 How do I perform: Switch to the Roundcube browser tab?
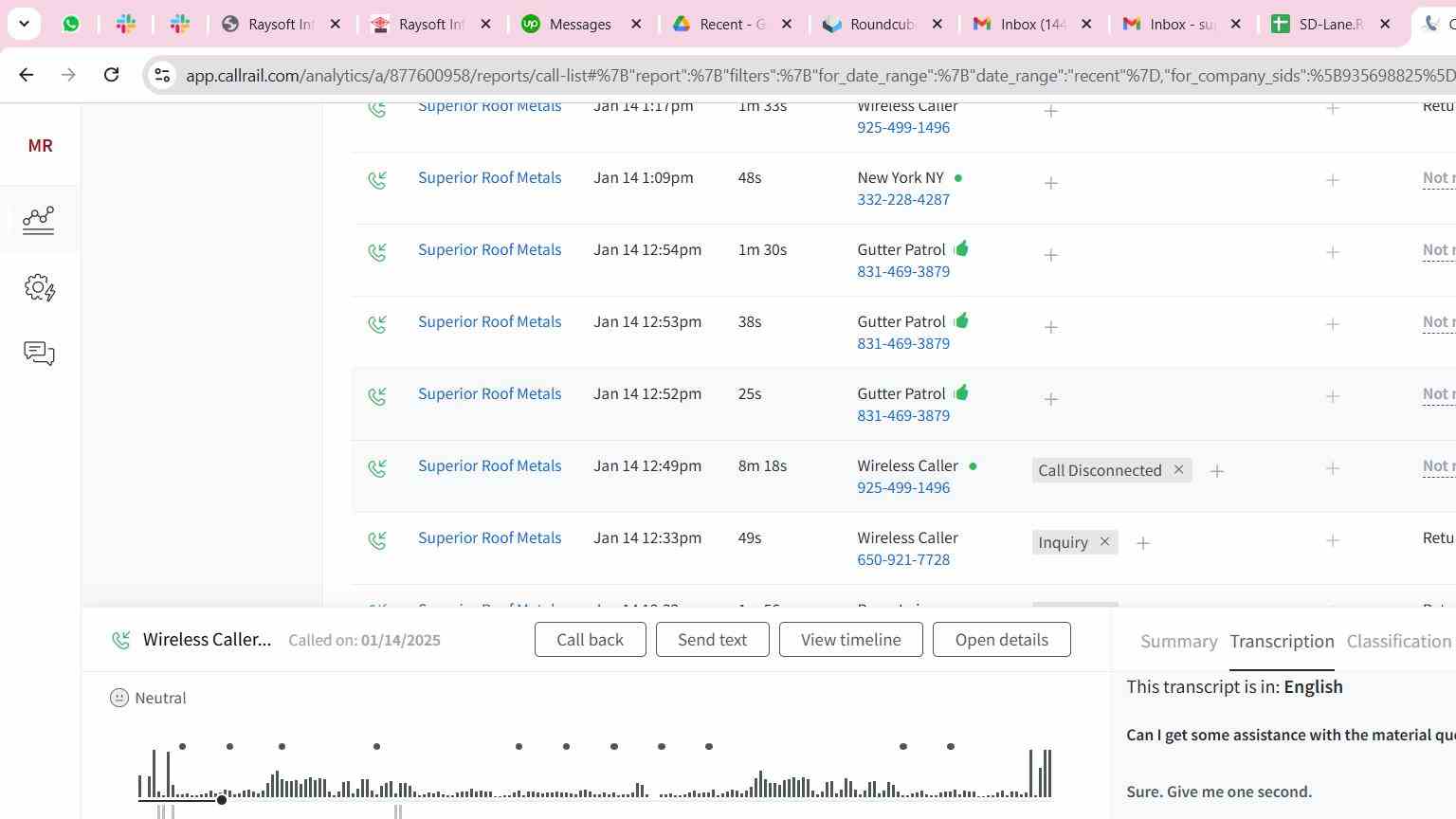869,24
